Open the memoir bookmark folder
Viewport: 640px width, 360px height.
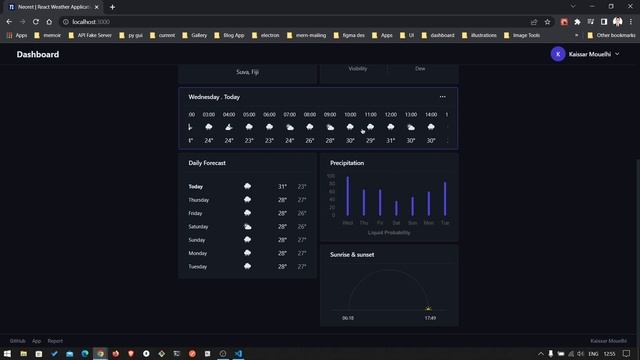click(48, 36)
